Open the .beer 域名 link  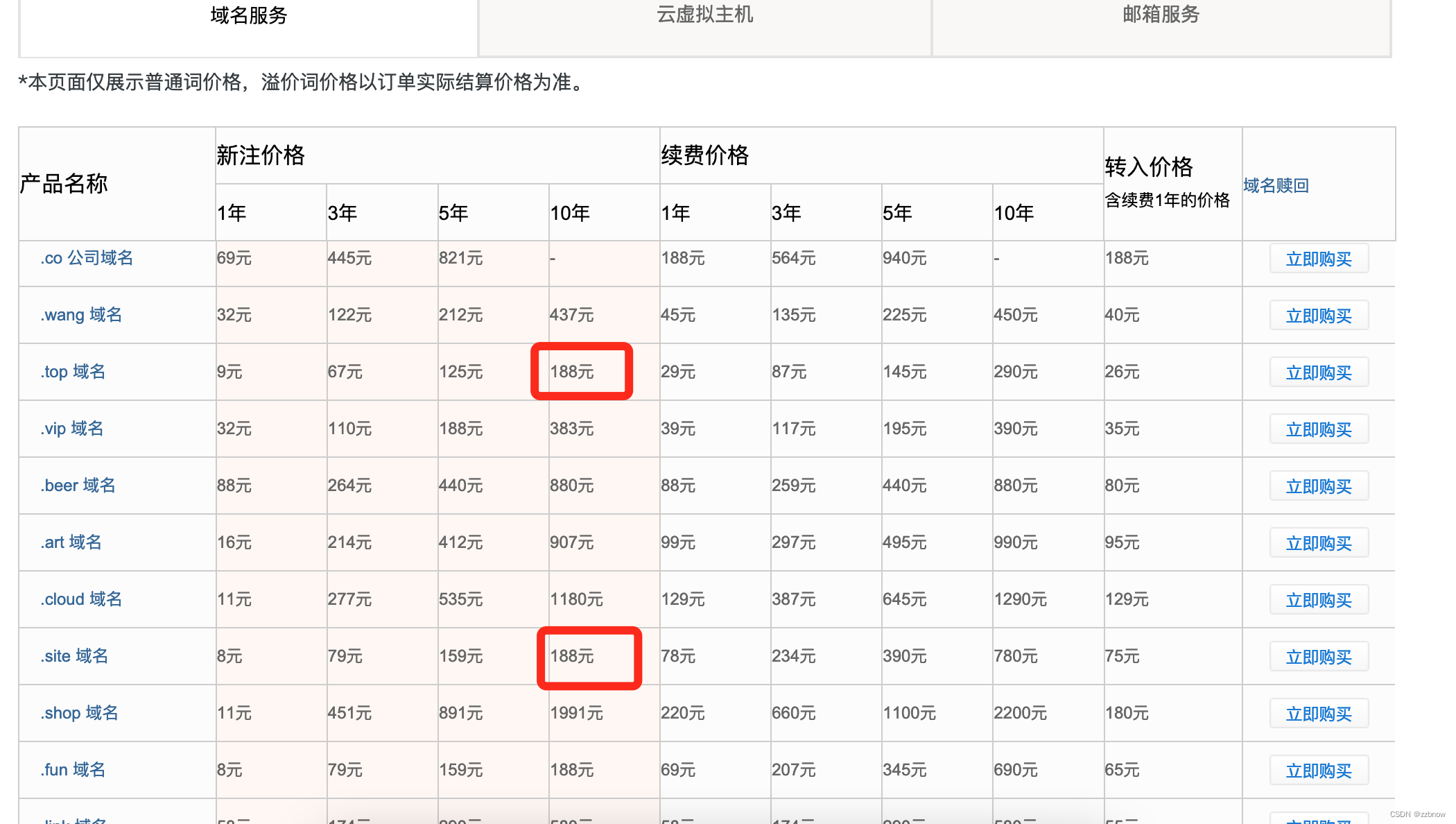point(78,486)
